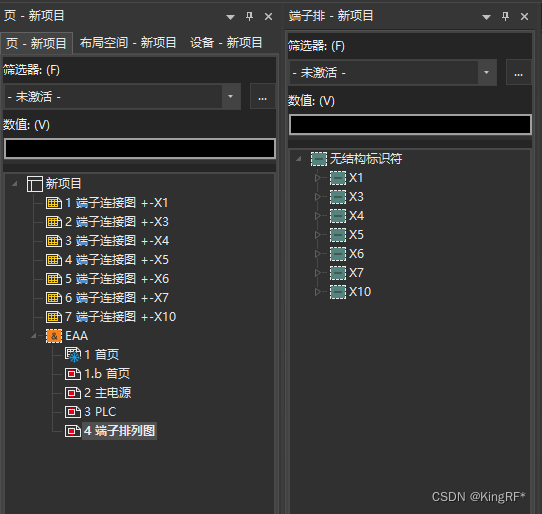This screenshot has width=542, height=514.
Task: Select the 1 首页 page icon with blue star
Action: click(x=73, y=355)
